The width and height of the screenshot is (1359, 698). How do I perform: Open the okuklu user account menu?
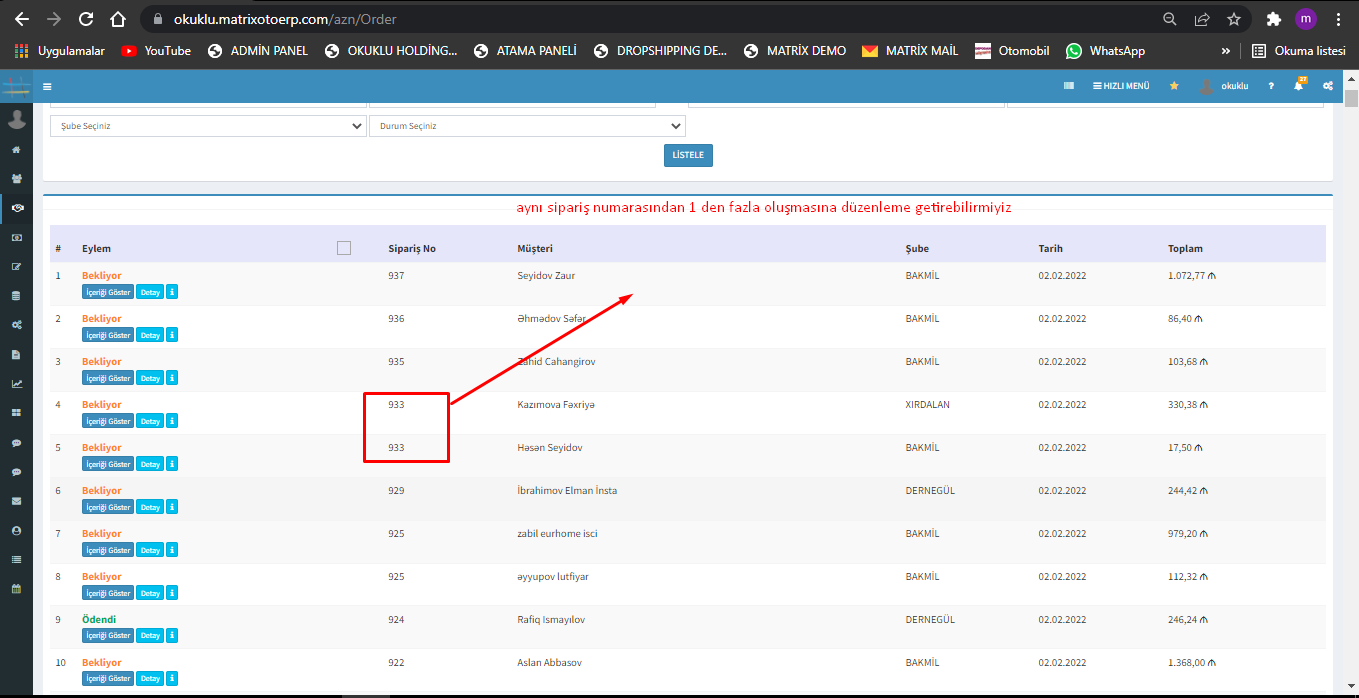[x=1225, y=86]
